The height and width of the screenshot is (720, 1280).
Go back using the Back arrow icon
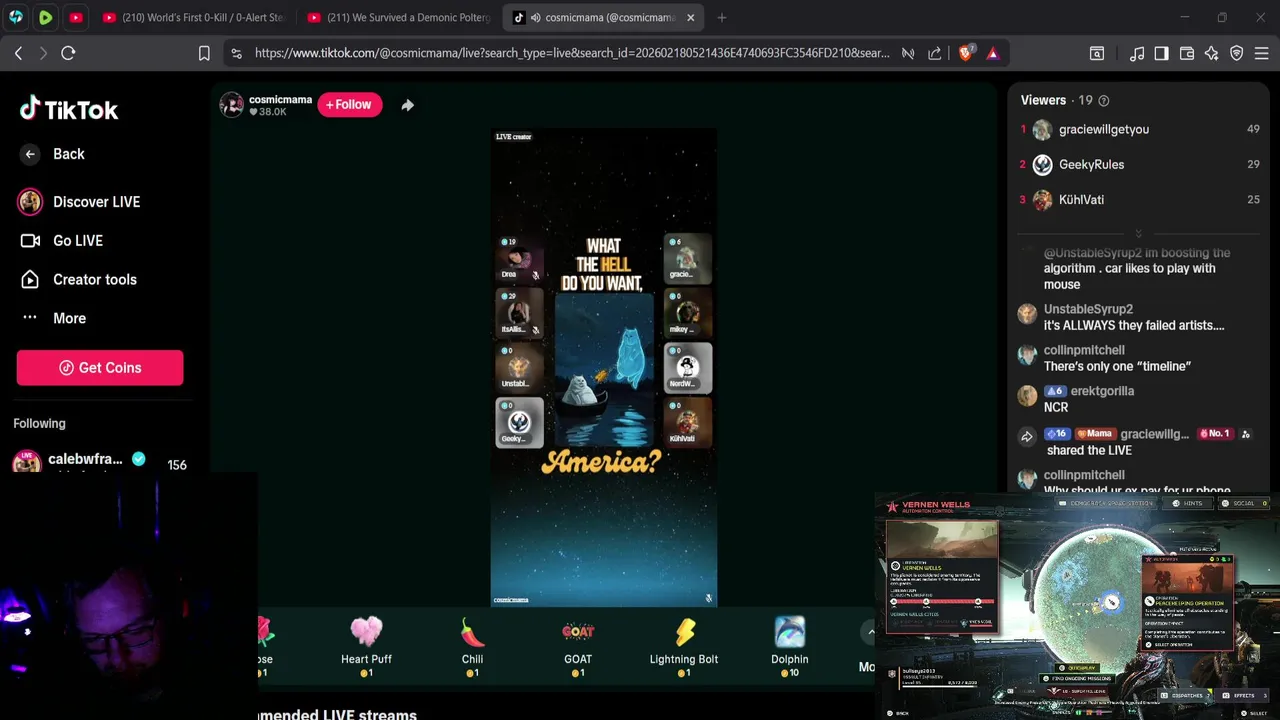coord(30,154)
